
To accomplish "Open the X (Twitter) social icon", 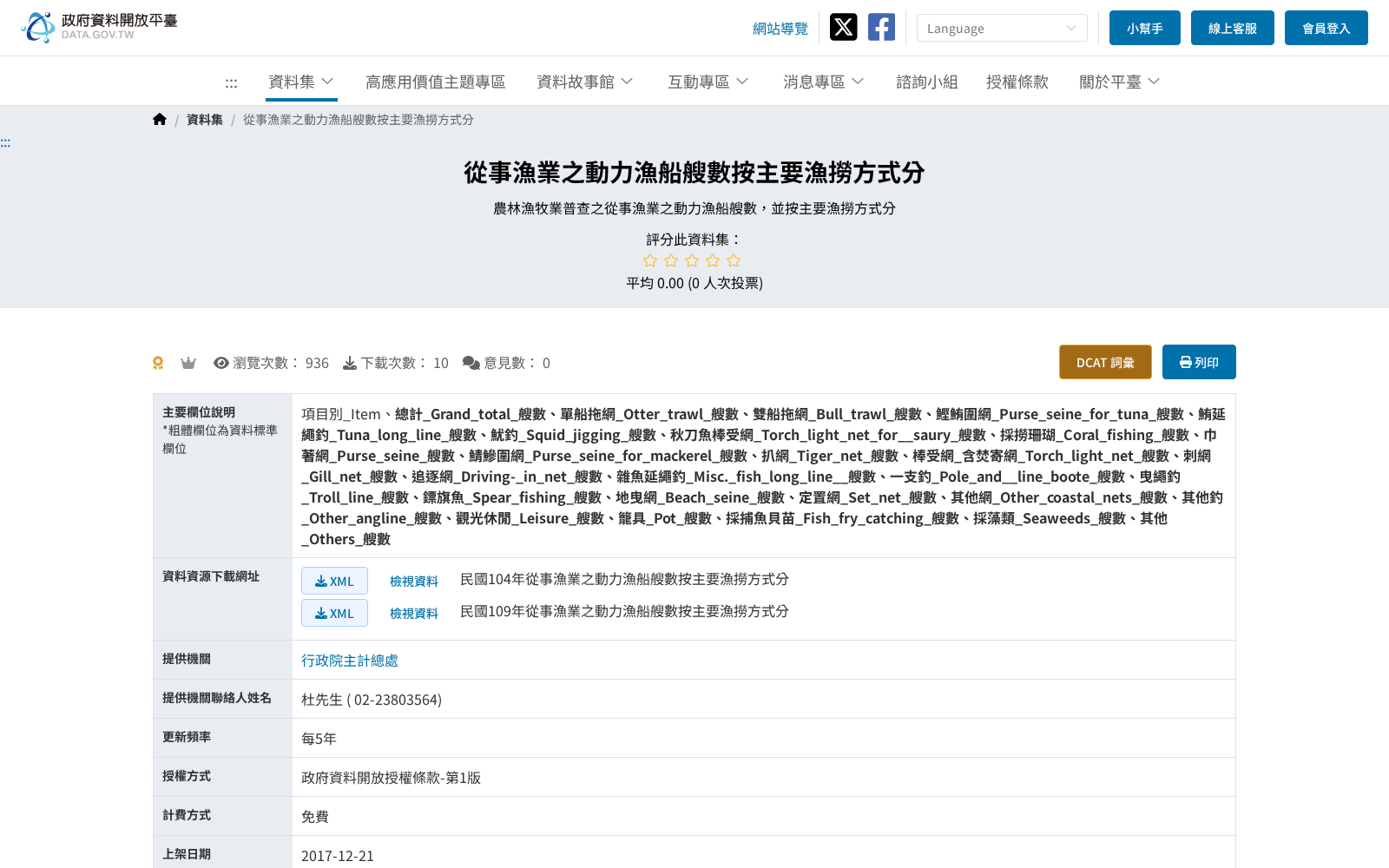I will click(x=843, y=27).
